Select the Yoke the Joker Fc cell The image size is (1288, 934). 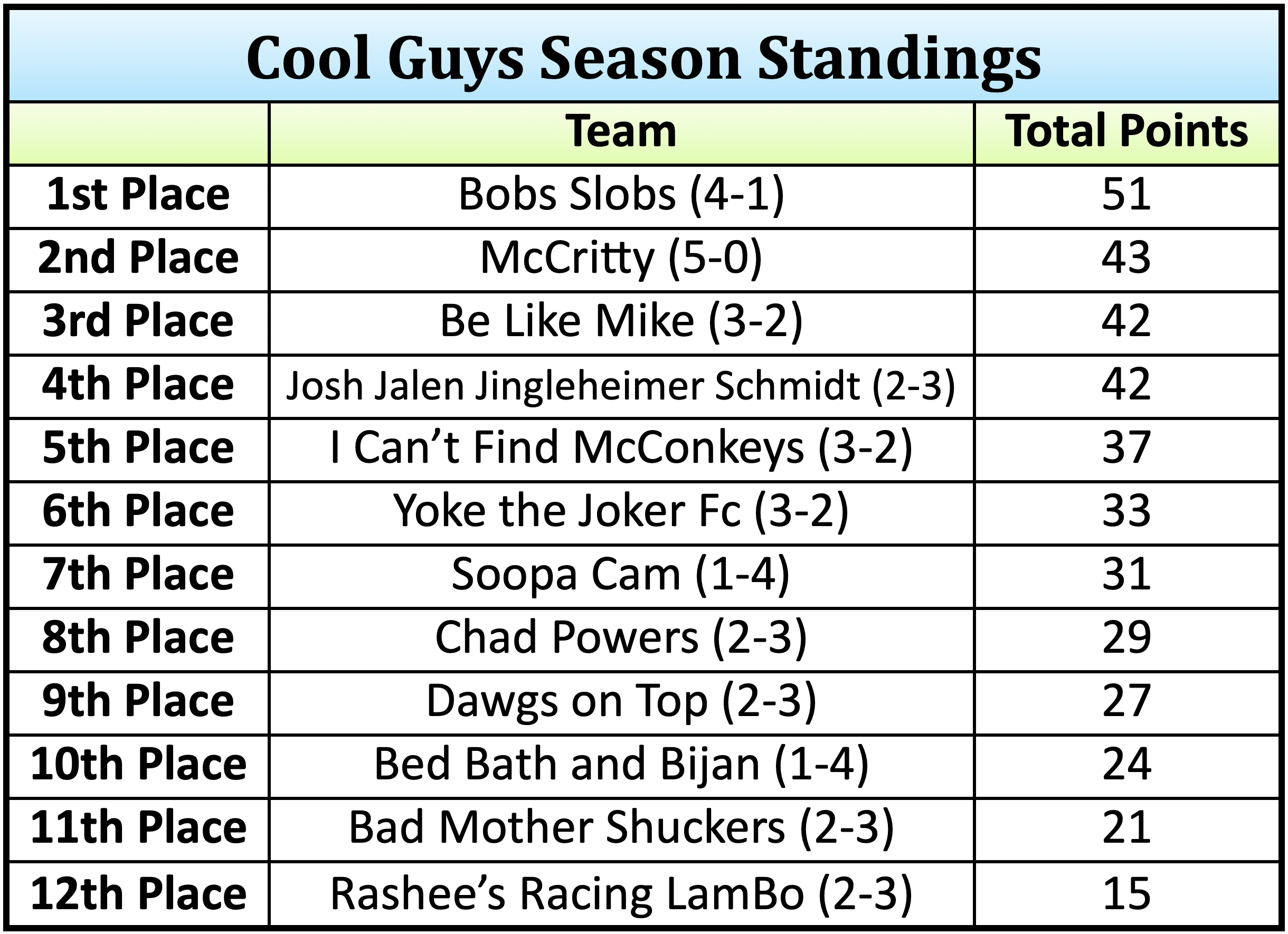click(x=621, y=511)
